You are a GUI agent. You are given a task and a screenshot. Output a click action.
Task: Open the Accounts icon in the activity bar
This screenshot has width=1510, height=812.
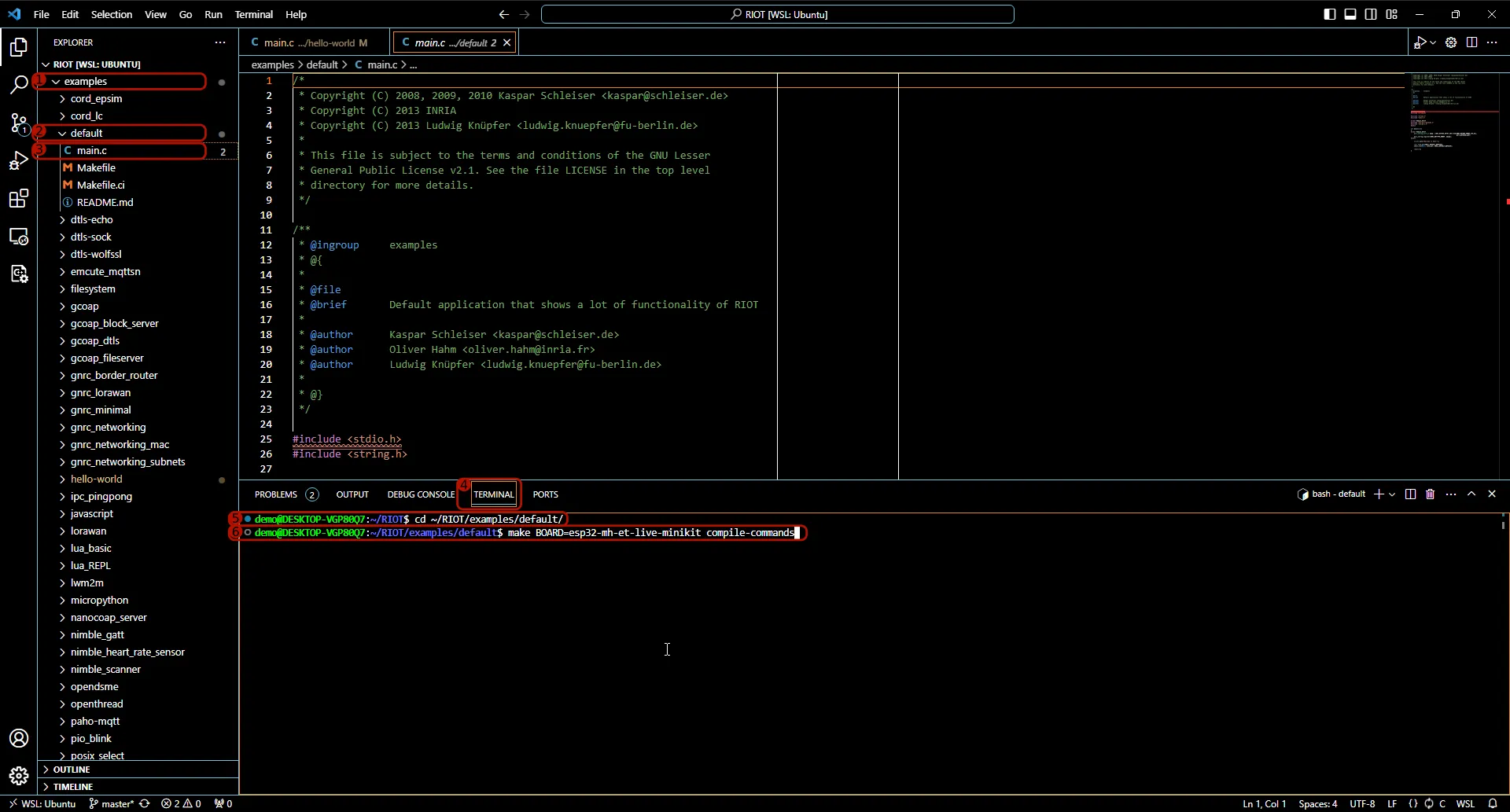tap(17, 738)
